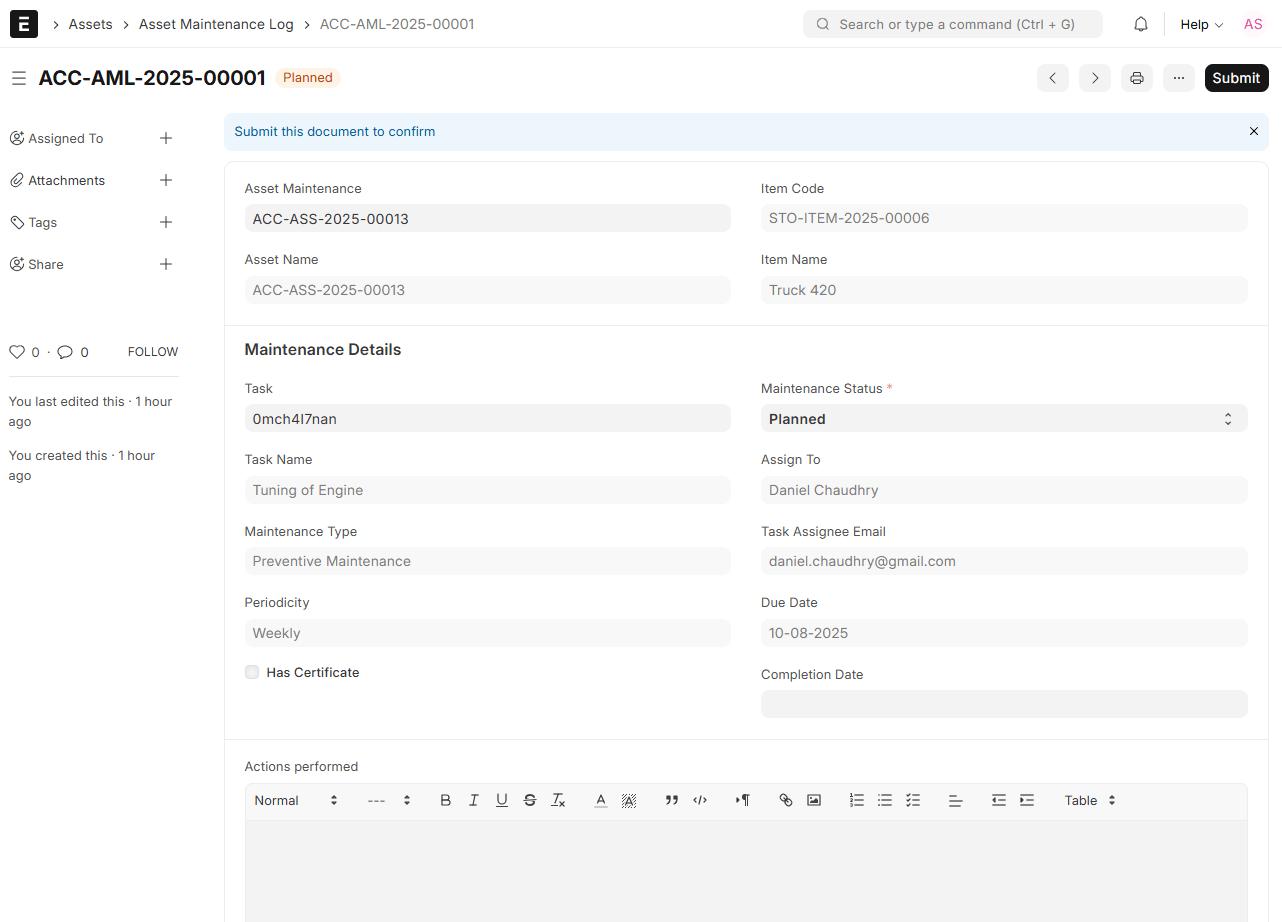The image size is (1282, 922).
Task: Open the AS user avatar menu
Action: point(1253,24)
